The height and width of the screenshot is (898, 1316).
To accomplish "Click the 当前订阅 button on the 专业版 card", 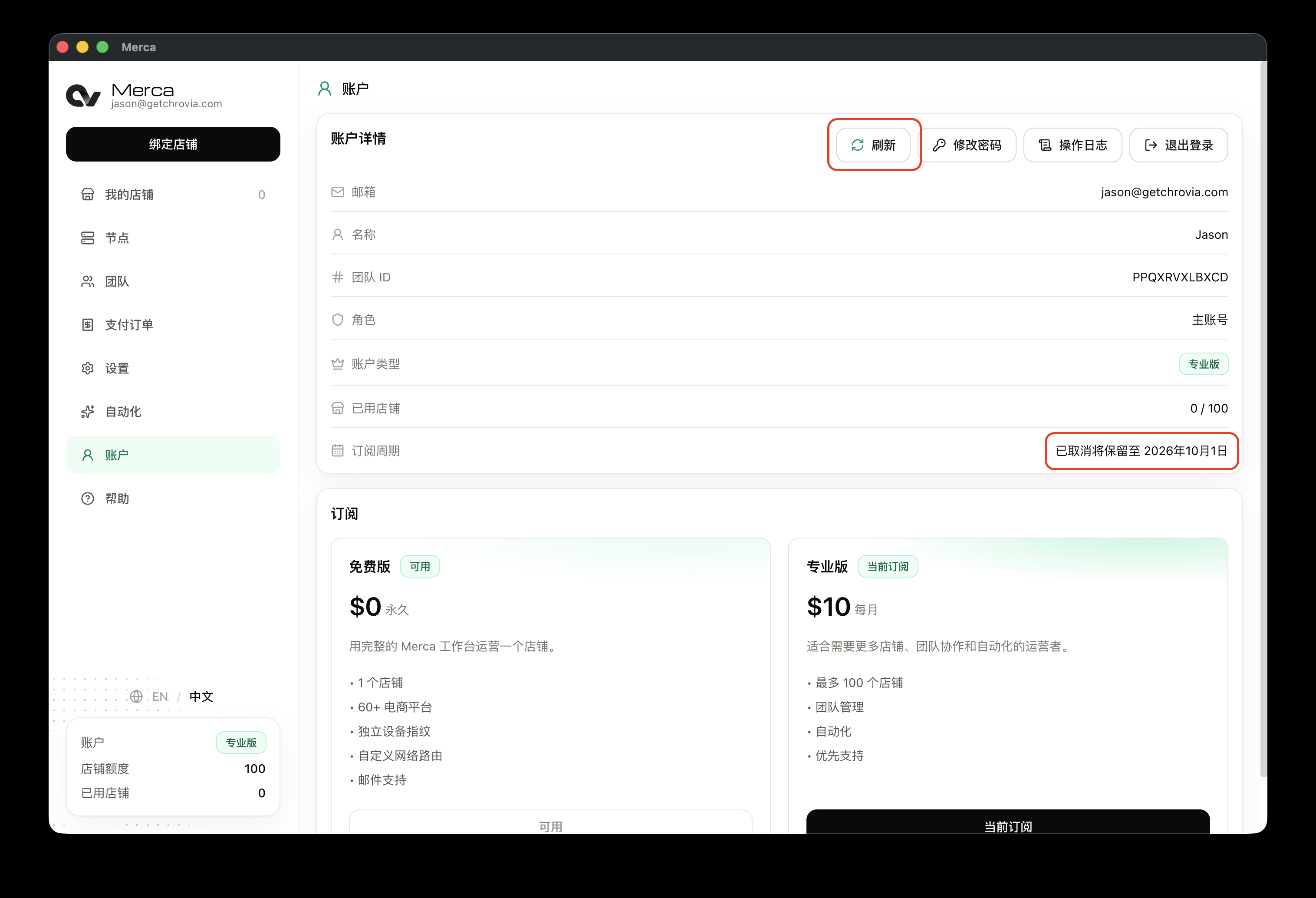I will click(x=1008, y=822).
